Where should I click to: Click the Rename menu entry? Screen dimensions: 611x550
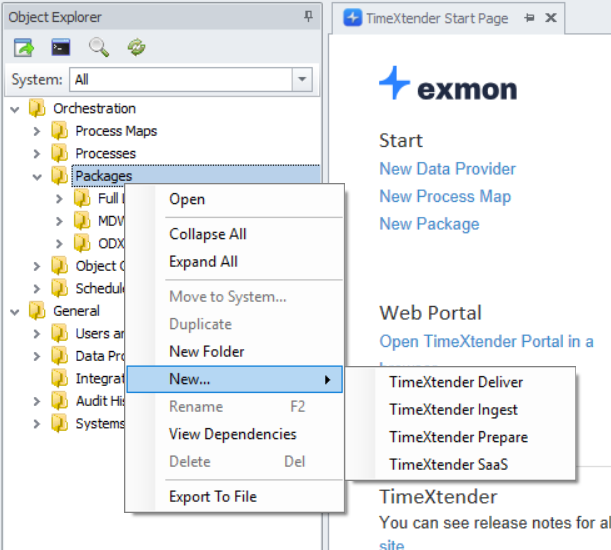point(235,407)
